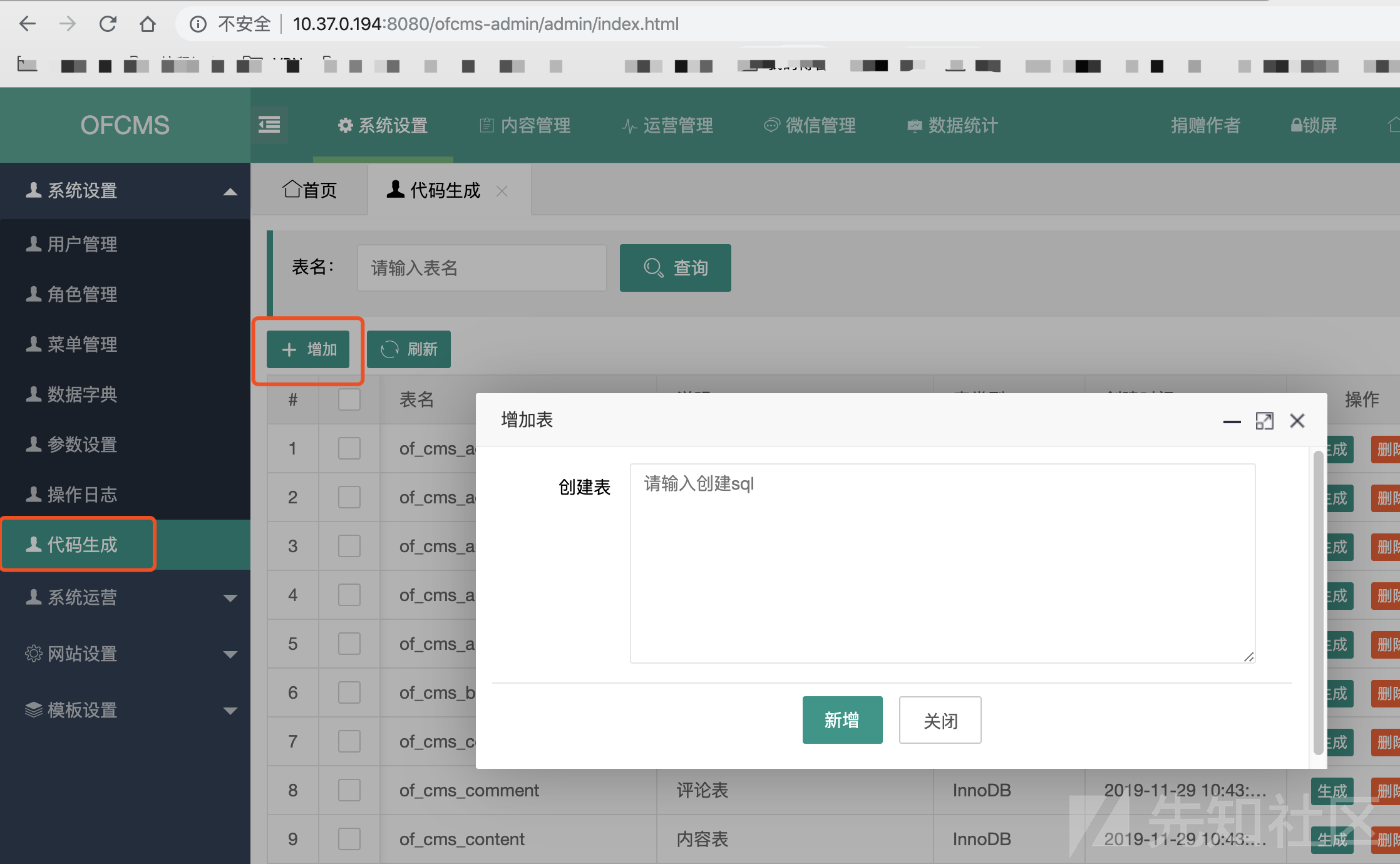Check the checkbox for of_cms_comment row
Viewport: 1400px width, 864px height.
349,790
